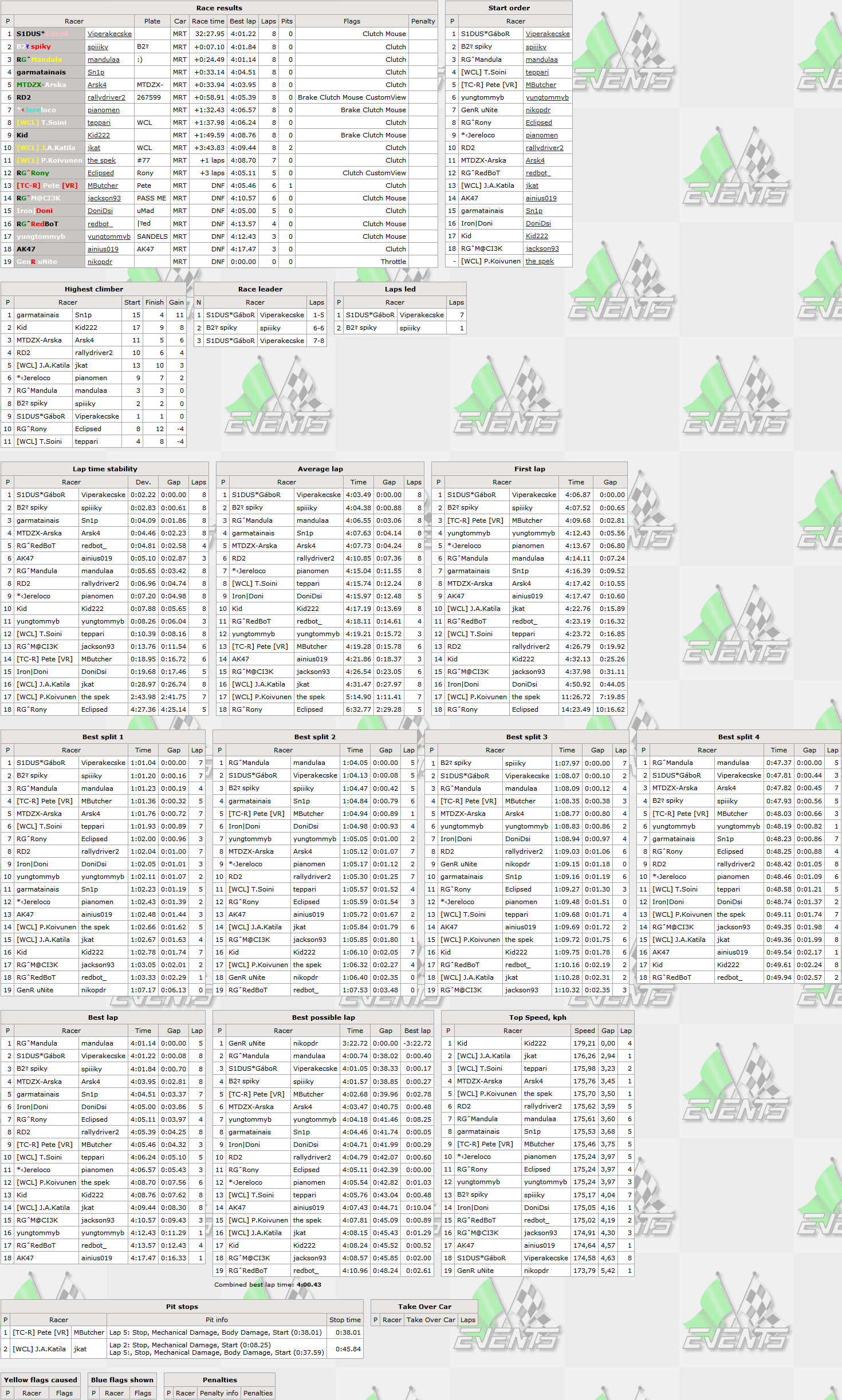Open jackson93 link in Race results table

click(x=104, y=198)
